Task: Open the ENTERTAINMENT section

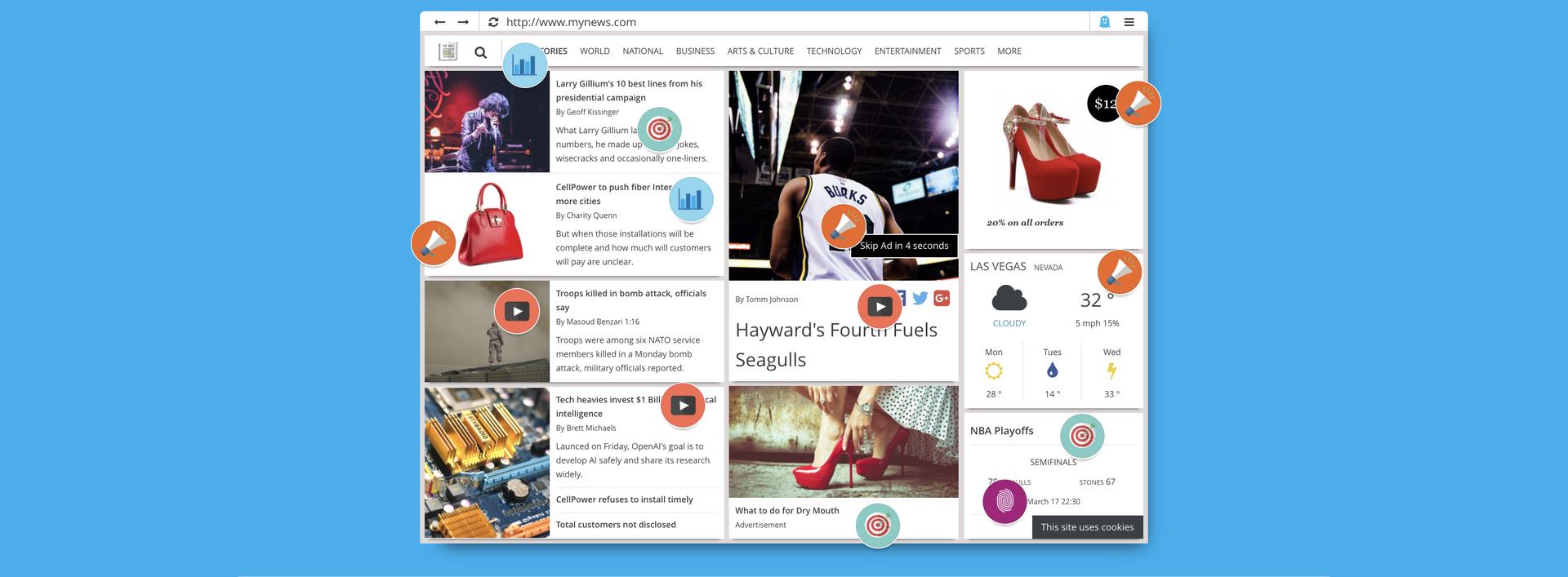Action: [x=907, y=51]
